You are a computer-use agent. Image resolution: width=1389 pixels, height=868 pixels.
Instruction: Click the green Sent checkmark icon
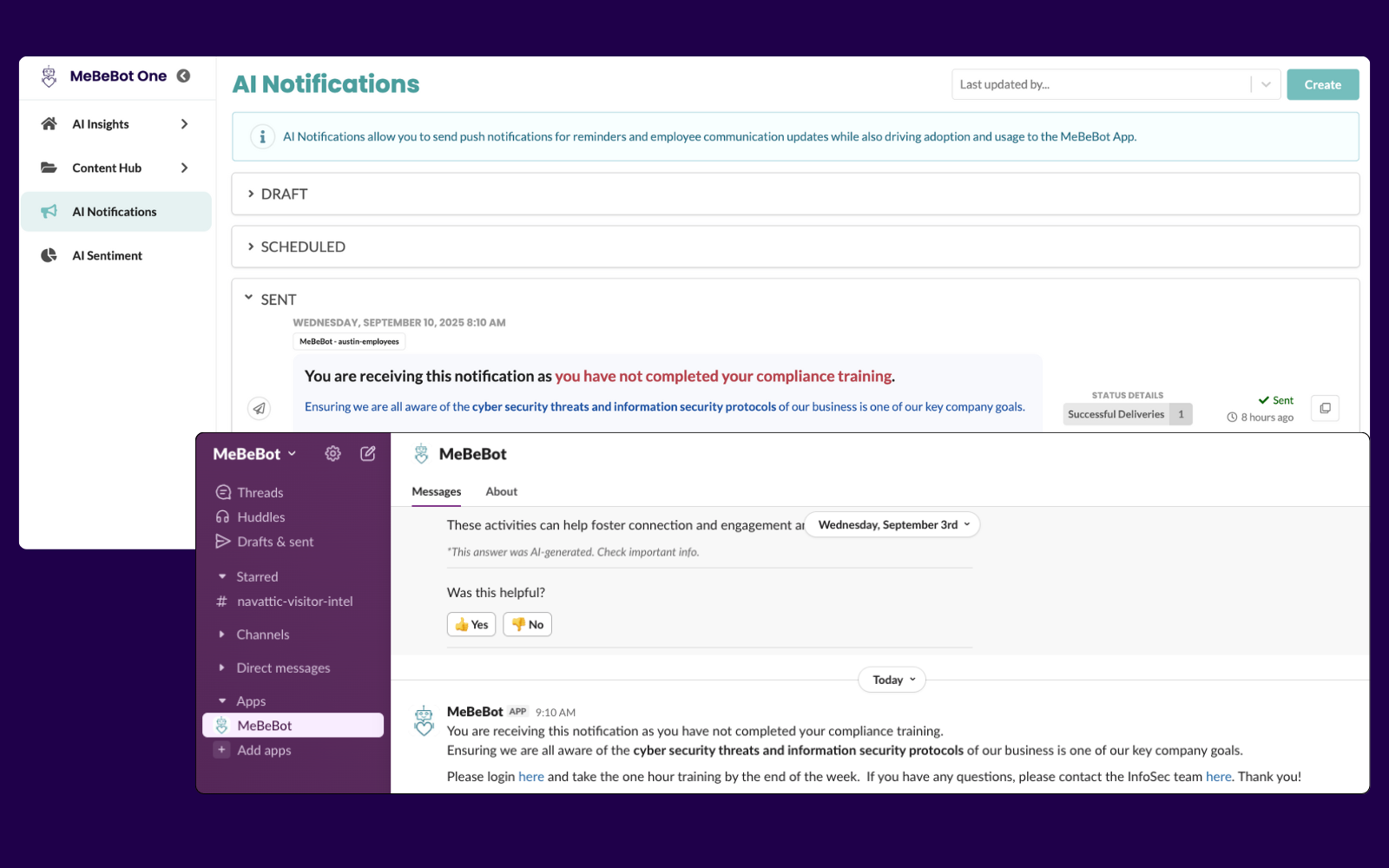click(x=1264, y=400)
